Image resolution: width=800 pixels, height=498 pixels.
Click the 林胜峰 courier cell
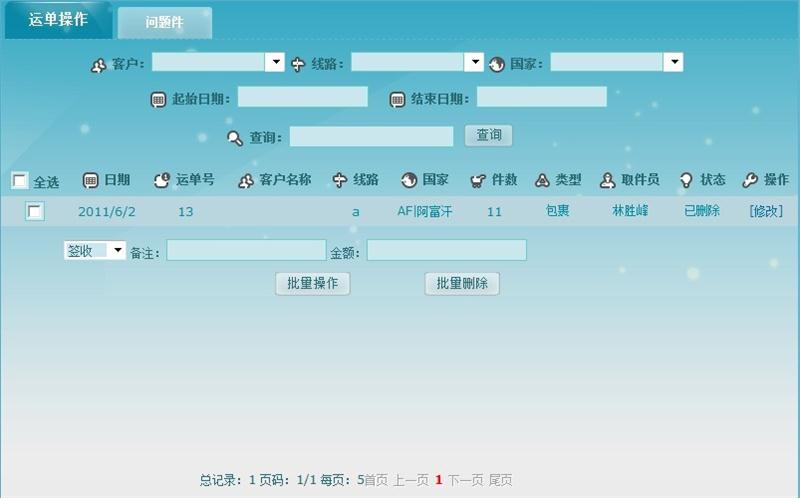coord(630,210)
